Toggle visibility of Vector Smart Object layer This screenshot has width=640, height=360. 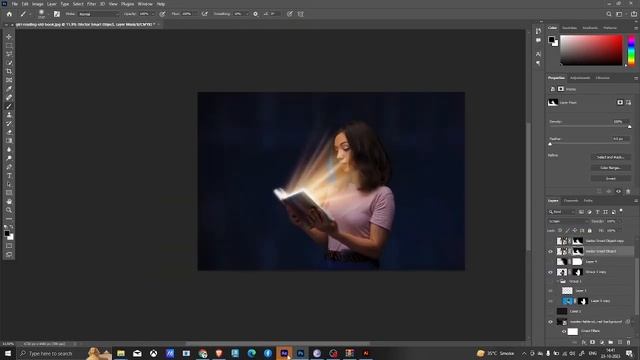550,251
